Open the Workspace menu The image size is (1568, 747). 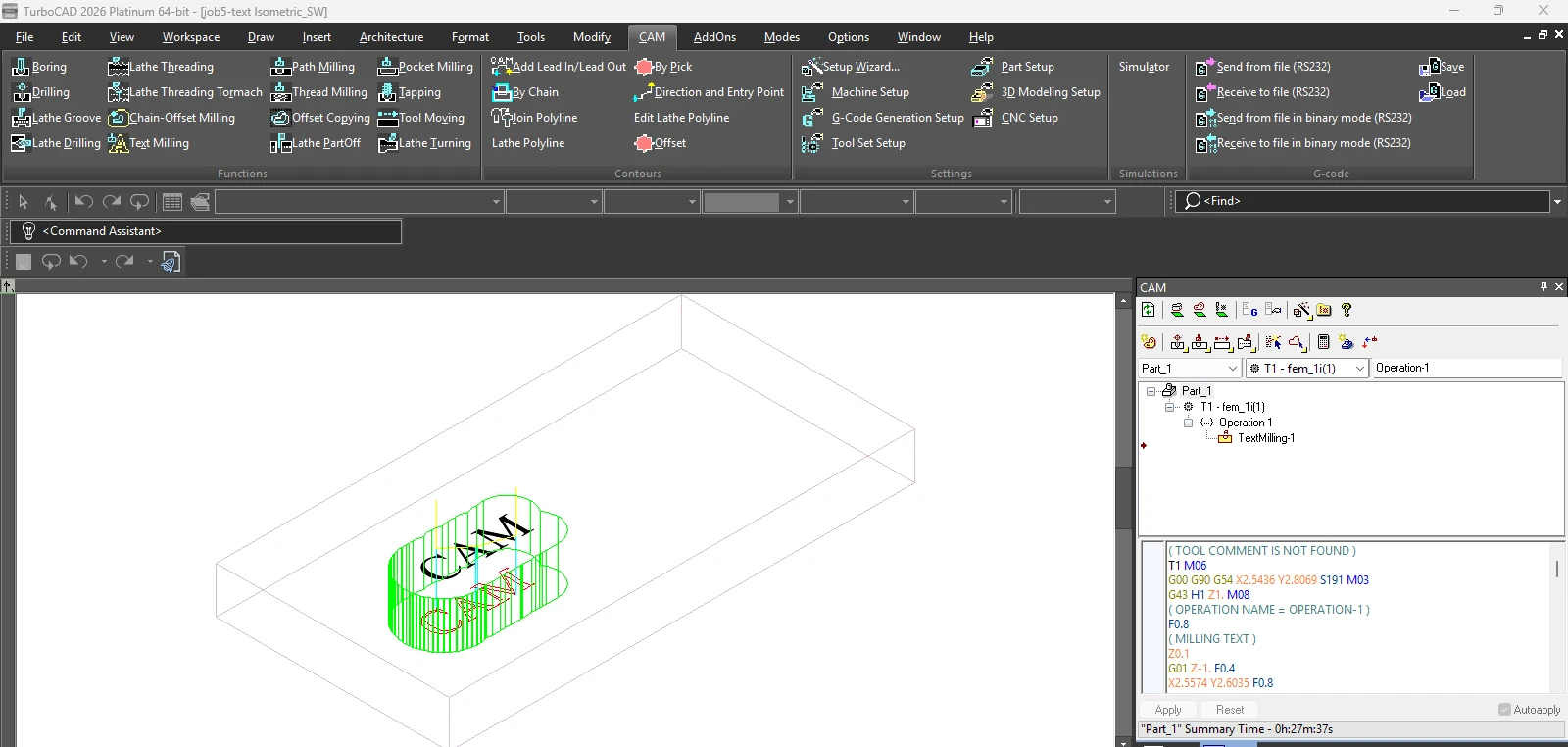[x=191, y=37]
